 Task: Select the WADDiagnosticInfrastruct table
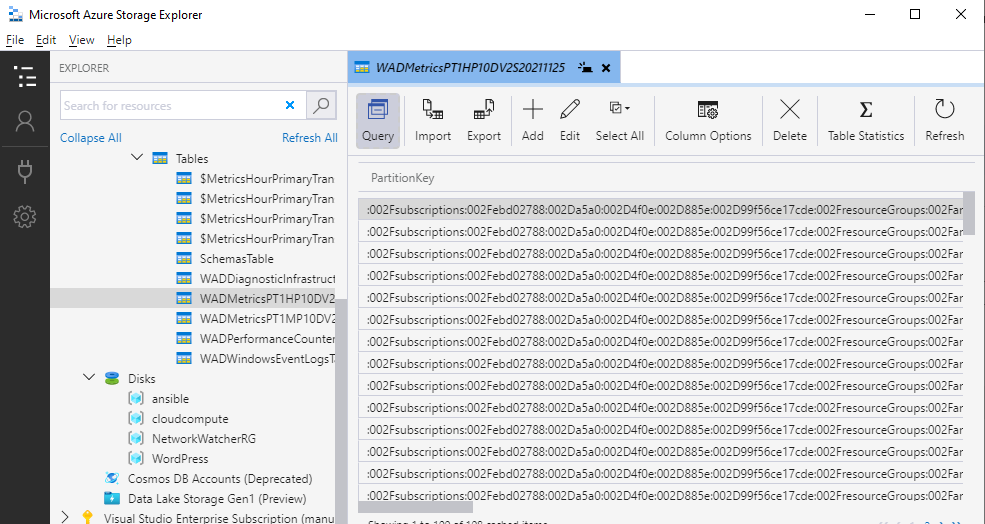pos(267,278)
